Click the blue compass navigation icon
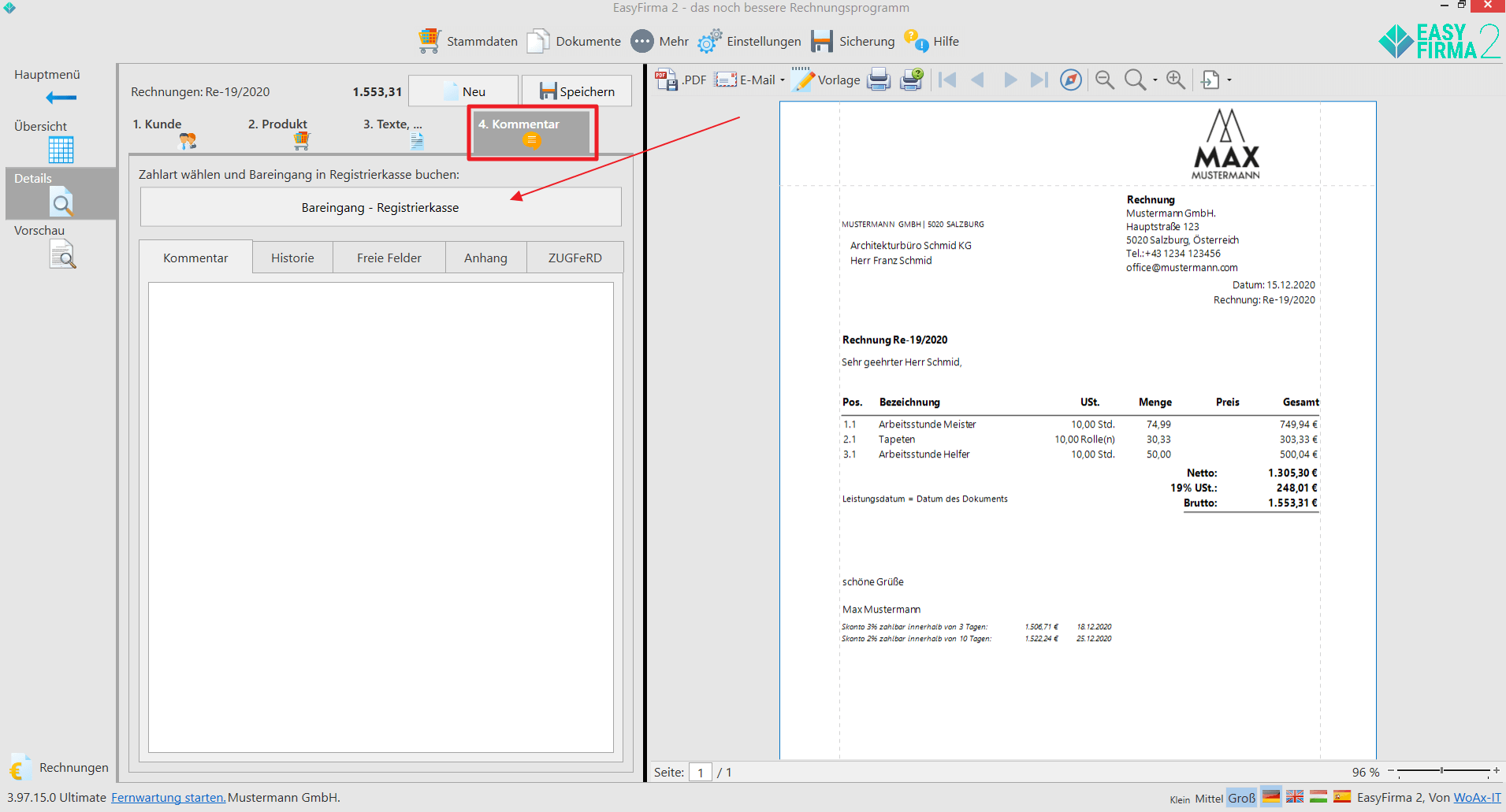The width and height of the screenshot is (1506, 812). point(1070,80)
